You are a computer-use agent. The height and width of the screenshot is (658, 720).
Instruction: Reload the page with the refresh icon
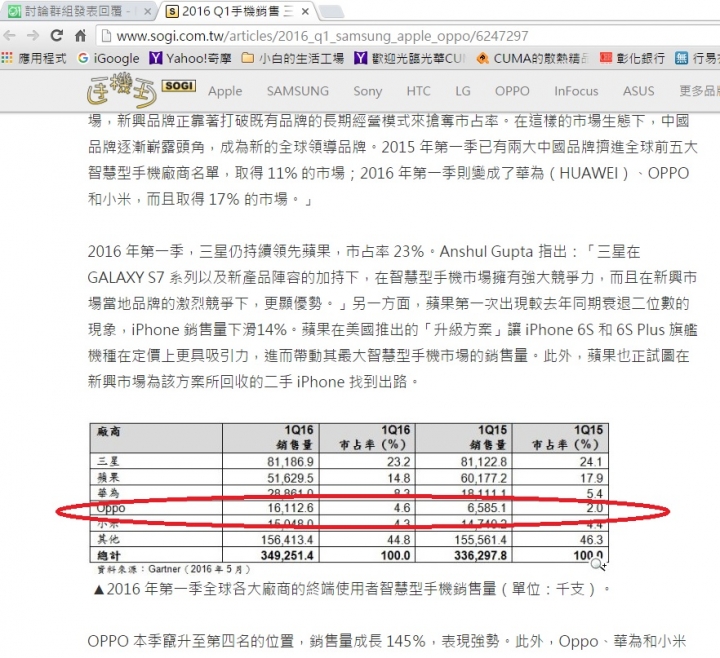click(x=56, y=35)
